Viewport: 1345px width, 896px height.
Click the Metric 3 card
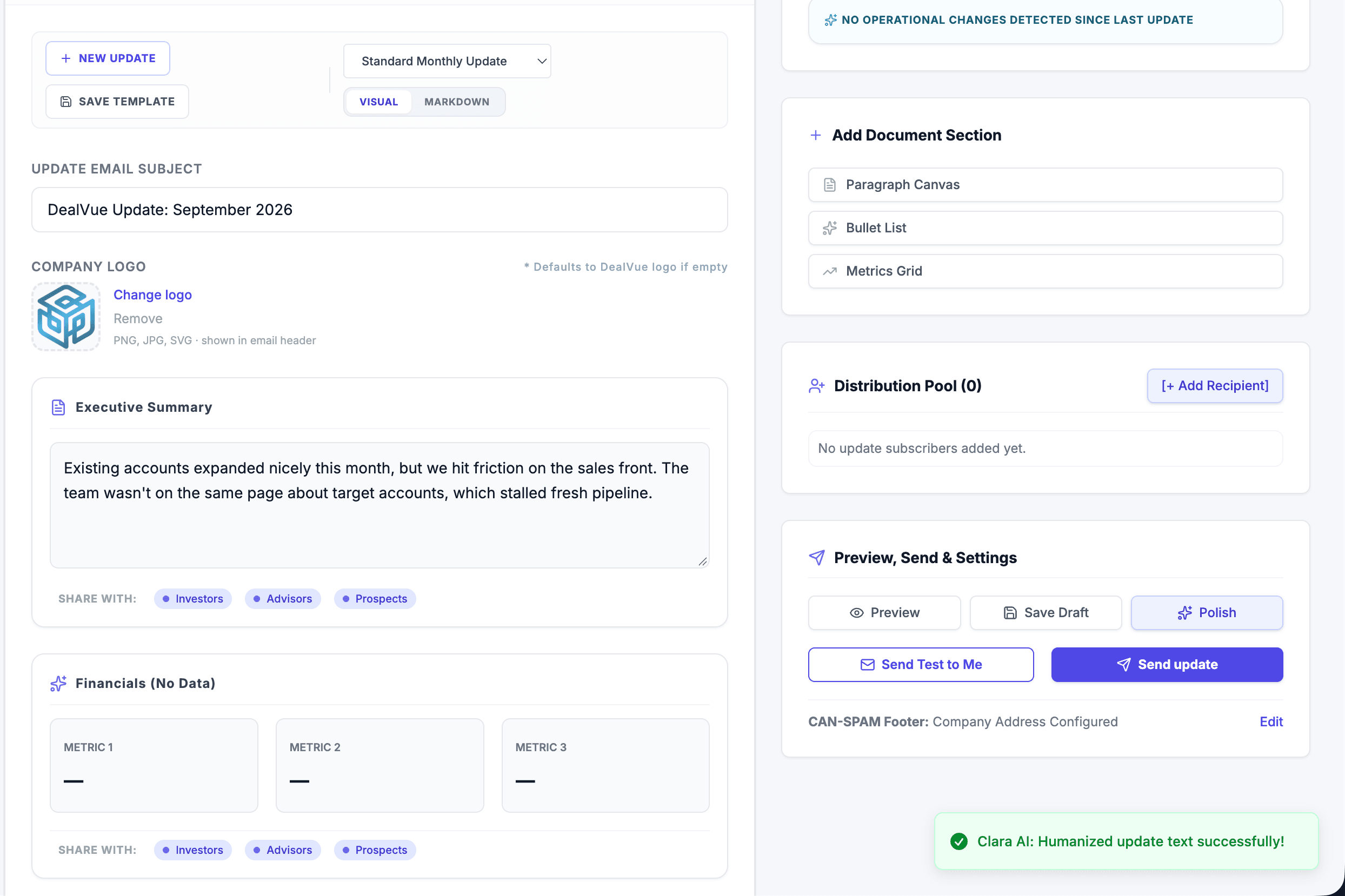coord(605,765)
